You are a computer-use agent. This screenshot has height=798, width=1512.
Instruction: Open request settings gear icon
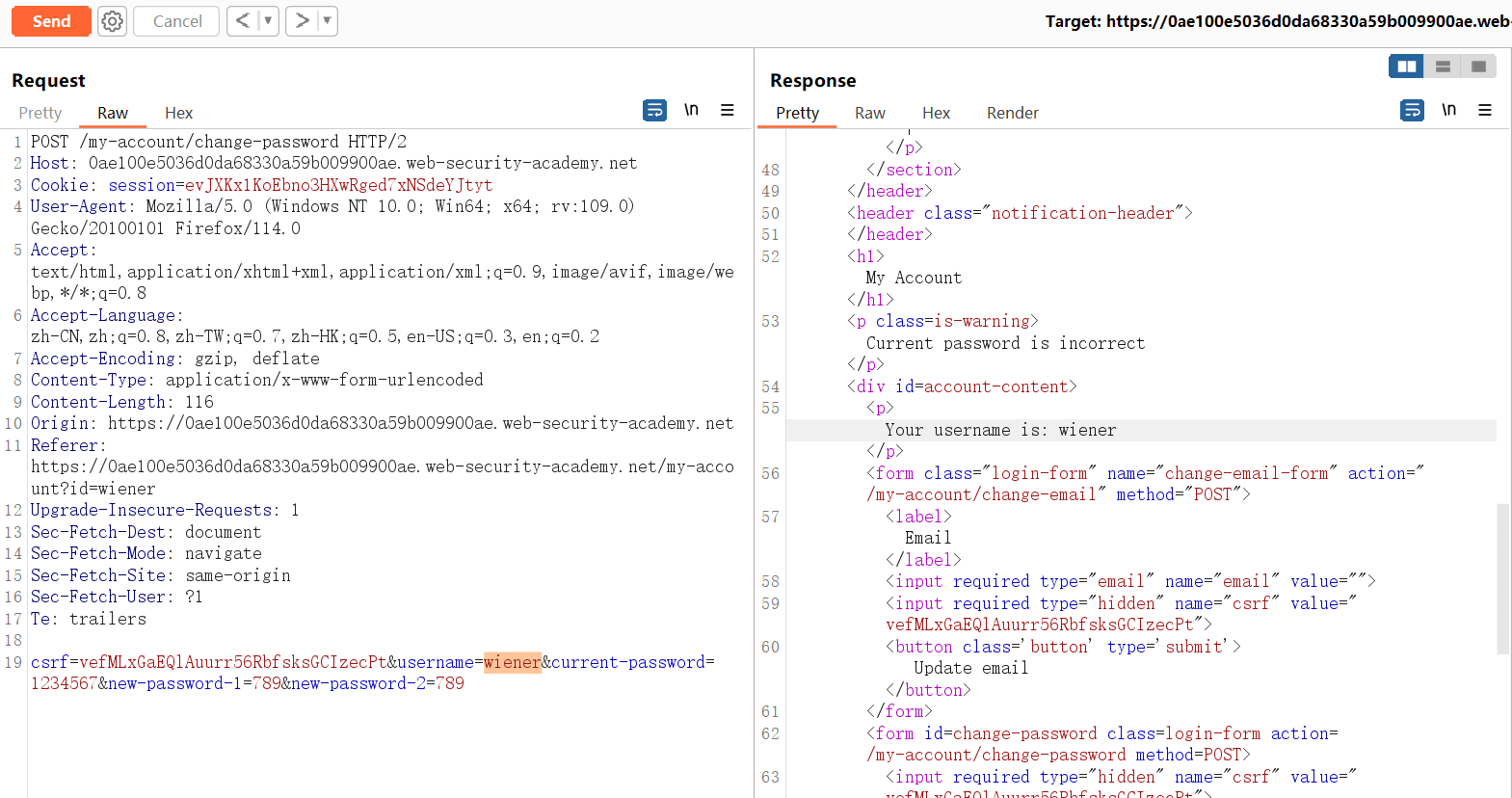pyautogui.click(x=113, y=21)
